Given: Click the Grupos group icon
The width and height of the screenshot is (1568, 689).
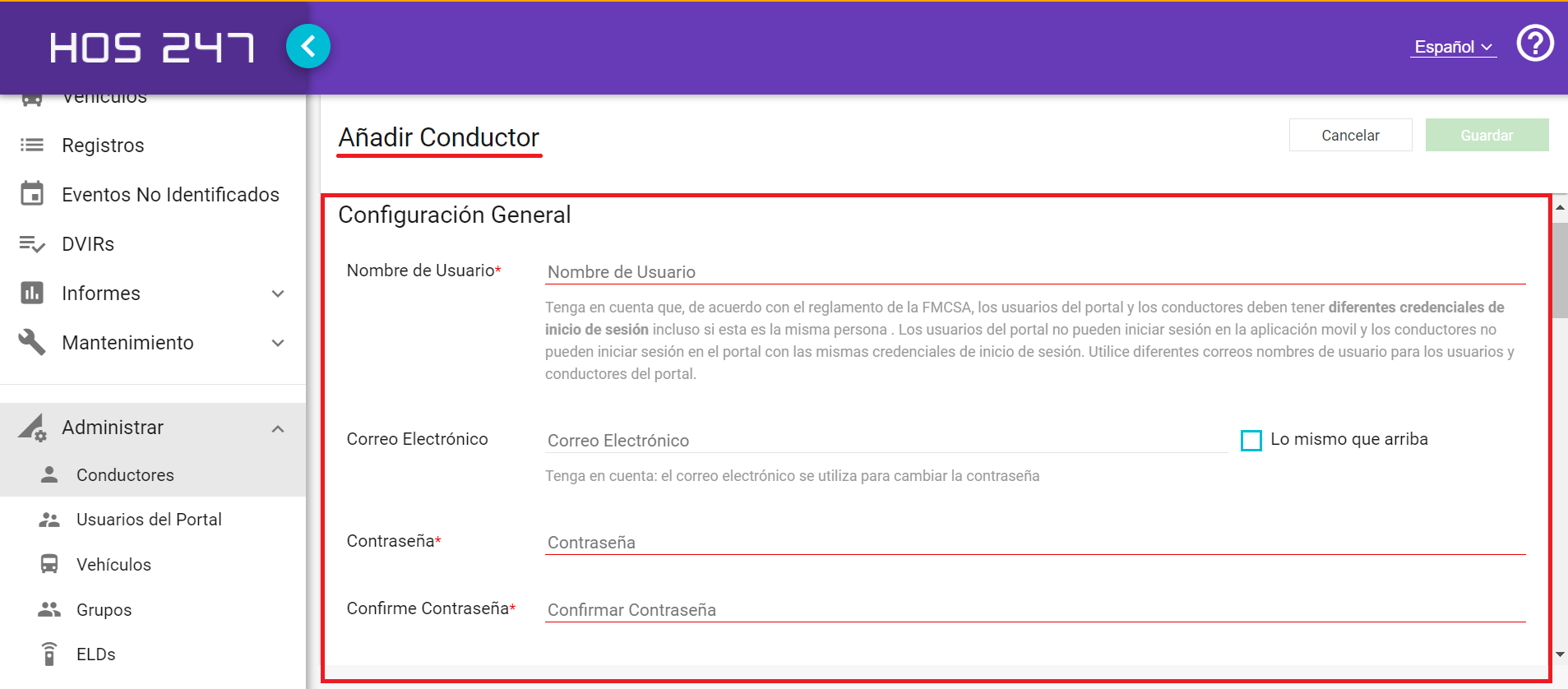Looking at the screenshot, I should pos(49,609).
